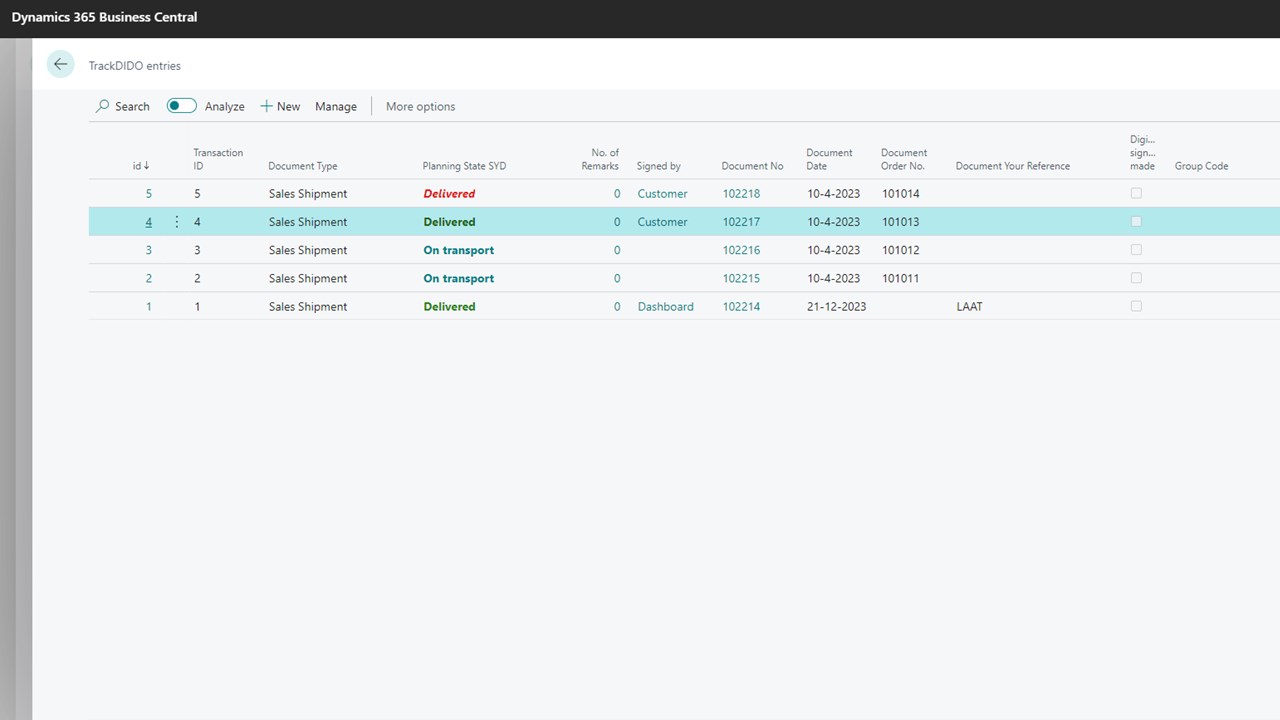Click remarks count for document 102214
Viewport: 1280px width, 720px height.
click(x=617, y=307)
